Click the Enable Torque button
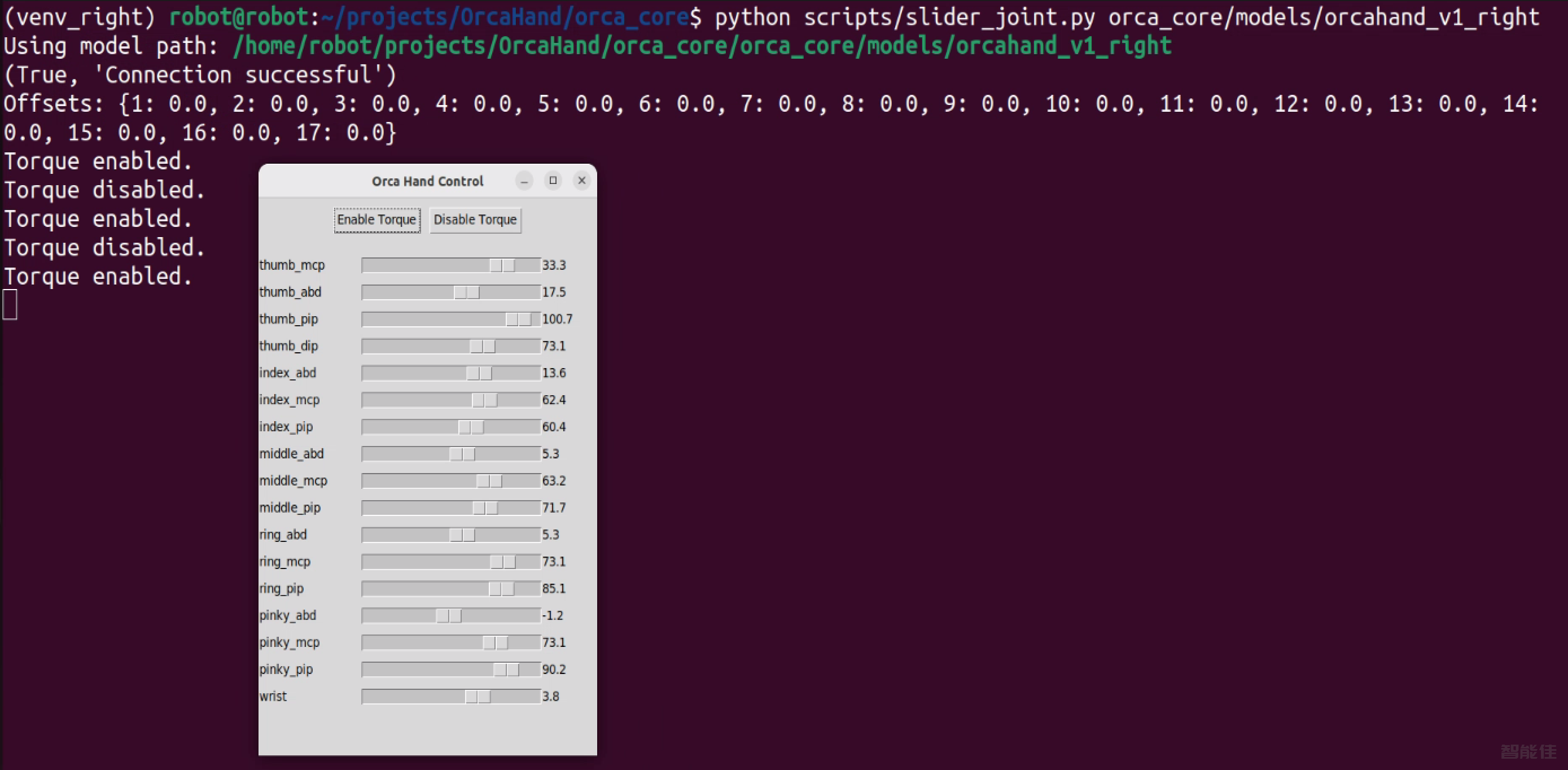 (x=377, y=220)
